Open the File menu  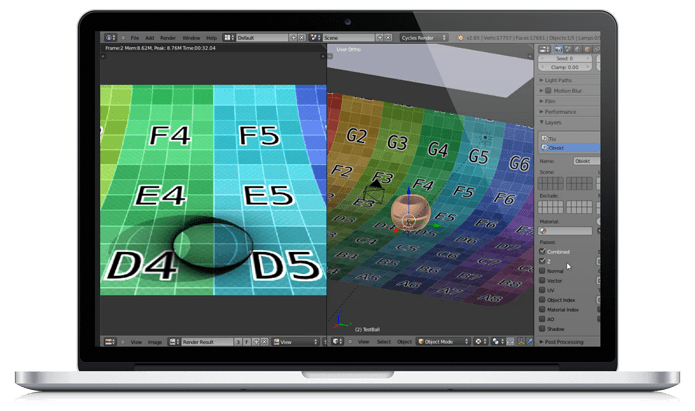tap(135, 37)
